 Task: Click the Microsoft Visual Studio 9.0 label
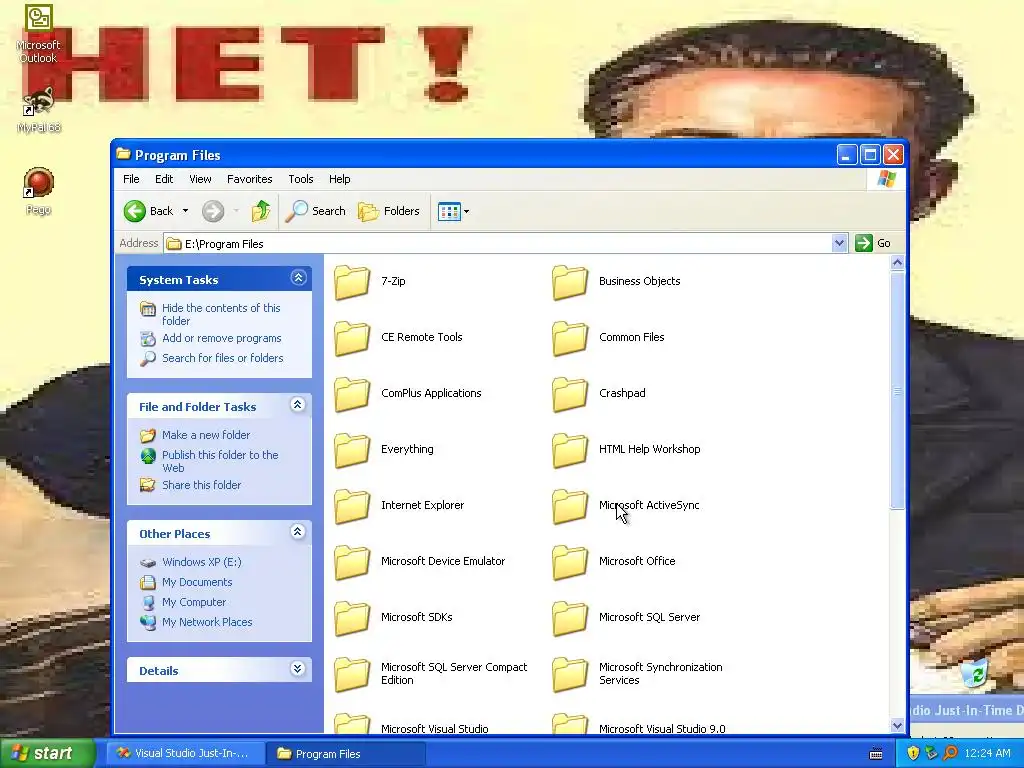(662, 728)
